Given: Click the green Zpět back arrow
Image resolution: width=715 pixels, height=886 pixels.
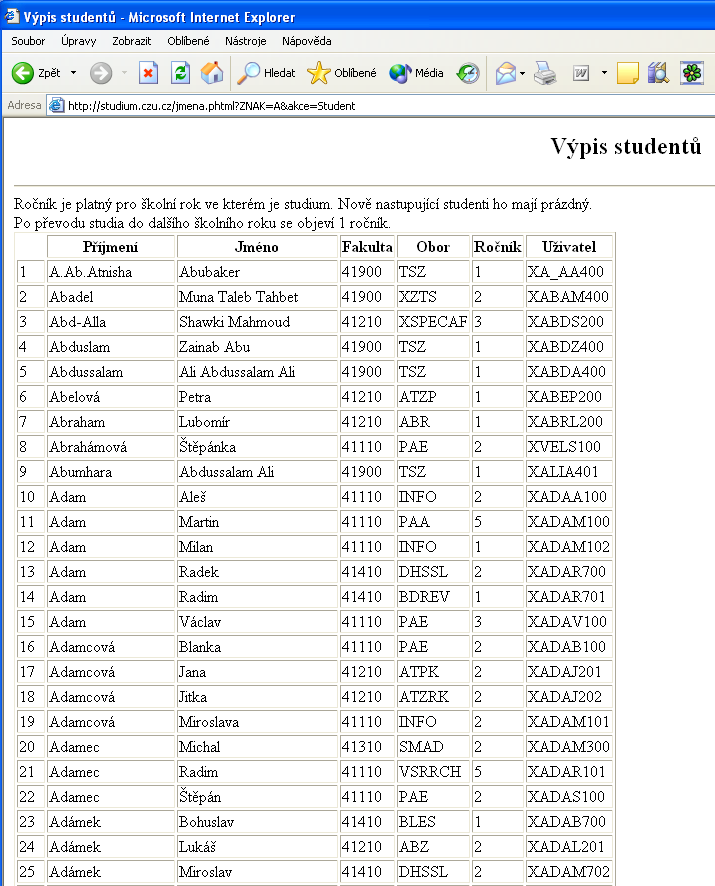Looking at the screenshot, I should tap(23, 73).
